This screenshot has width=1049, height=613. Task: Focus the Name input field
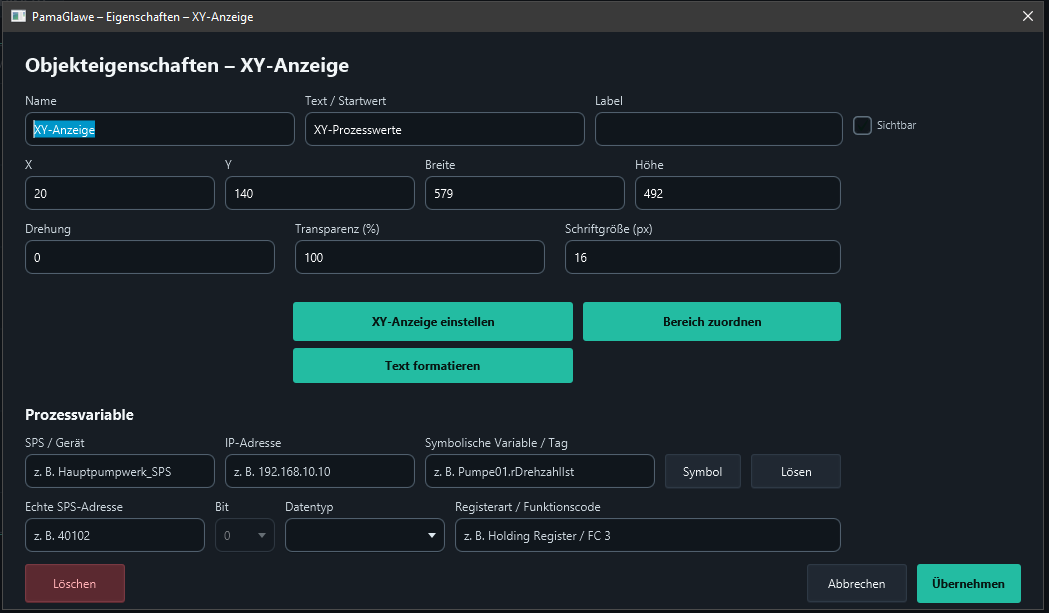coord(160,129)
